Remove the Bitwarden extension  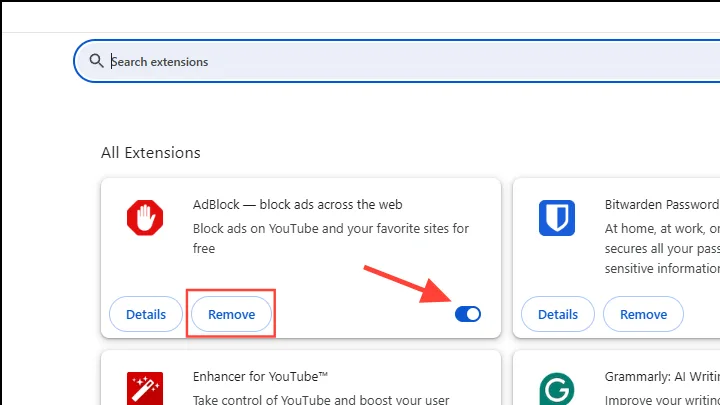[x=643, y=314]
